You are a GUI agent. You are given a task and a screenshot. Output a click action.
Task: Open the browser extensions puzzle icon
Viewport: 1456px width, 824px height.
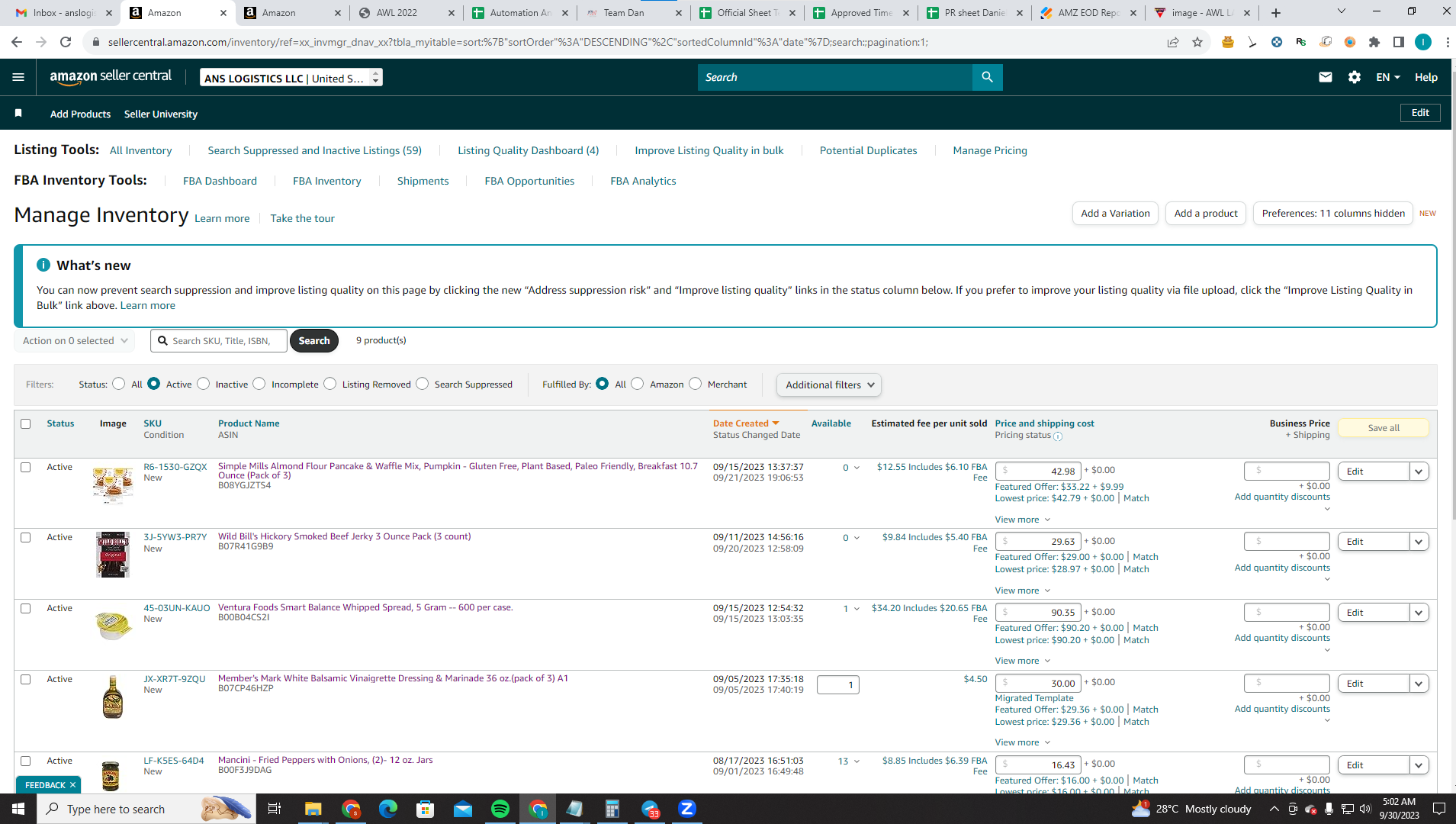[x=1374, y=42]
